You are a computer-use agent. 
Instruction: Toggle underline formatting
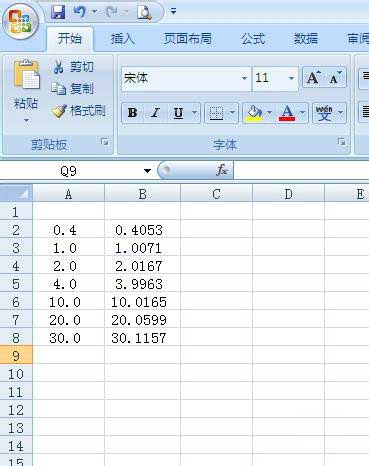(x=178, y=113)
